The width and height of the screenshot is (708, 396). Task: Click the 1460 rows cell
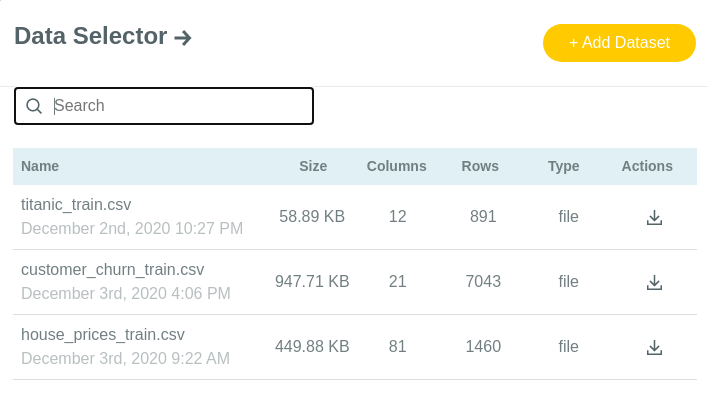(483, 346)
